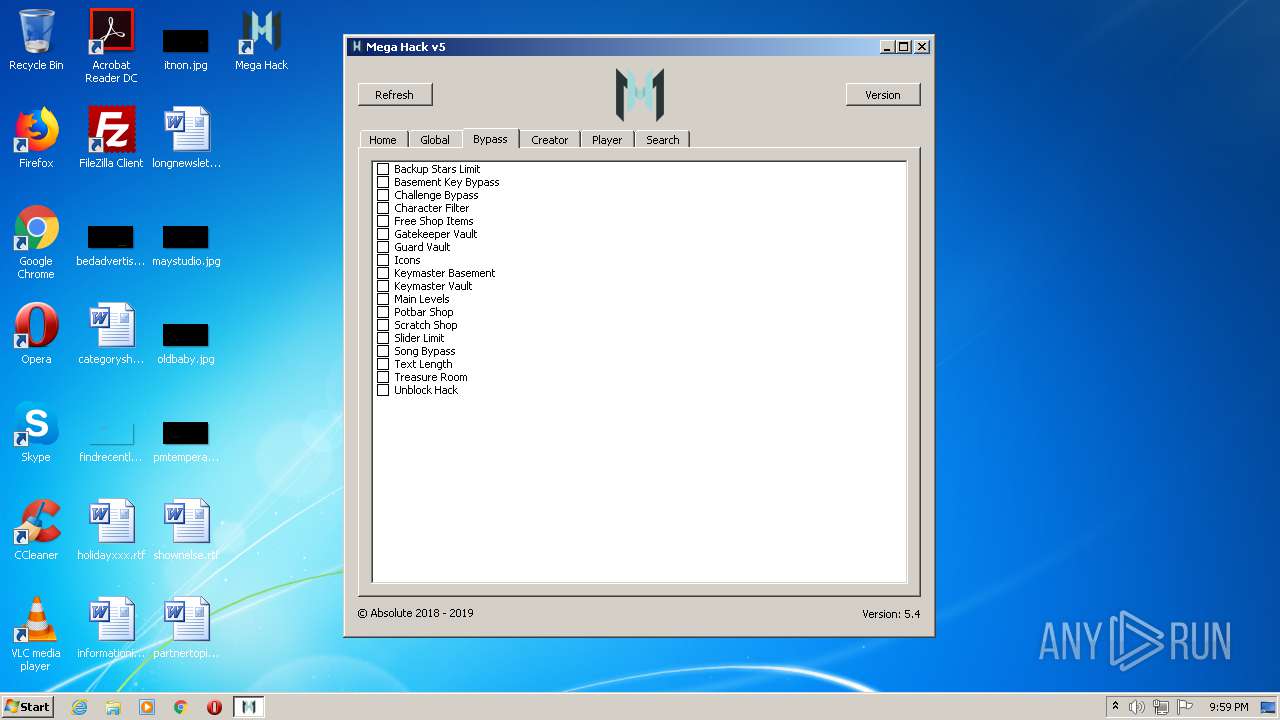Enable the Main Levels checkbox
The image size is (1280, 720).
382,299
